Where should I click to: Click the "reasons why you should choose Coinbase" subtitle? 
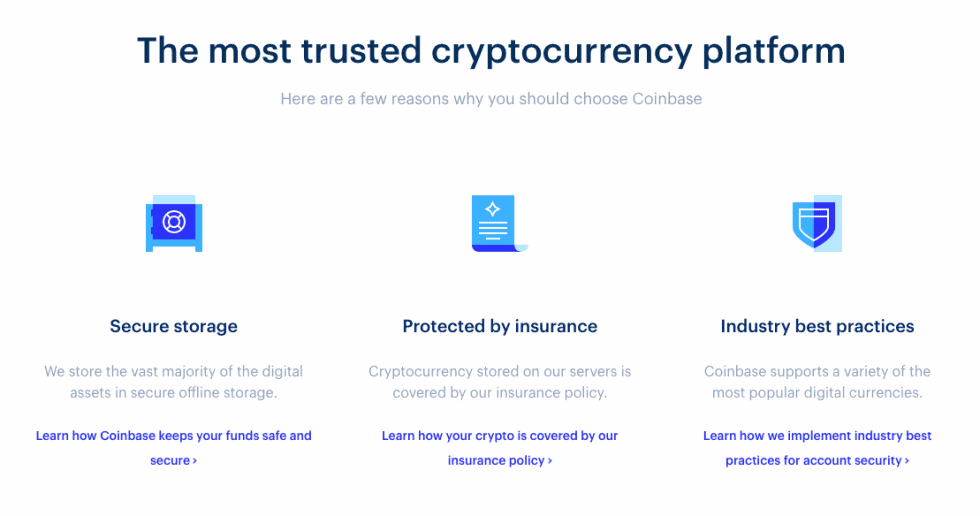click(491, 99)
